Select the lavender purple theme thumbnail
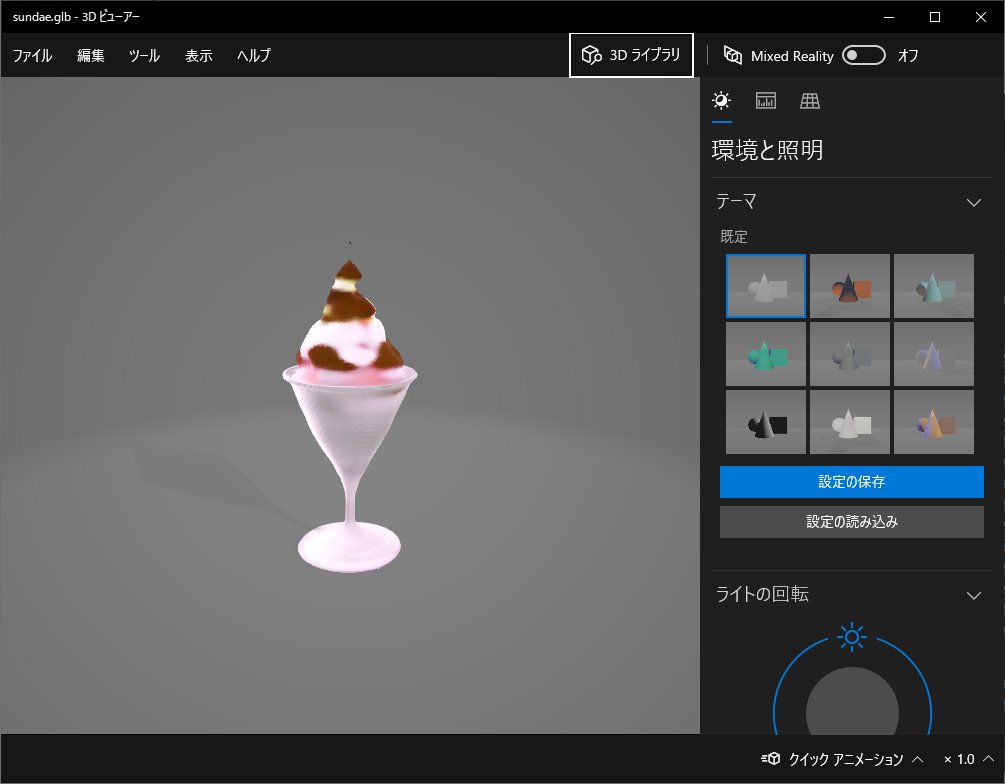 point(934,354)
